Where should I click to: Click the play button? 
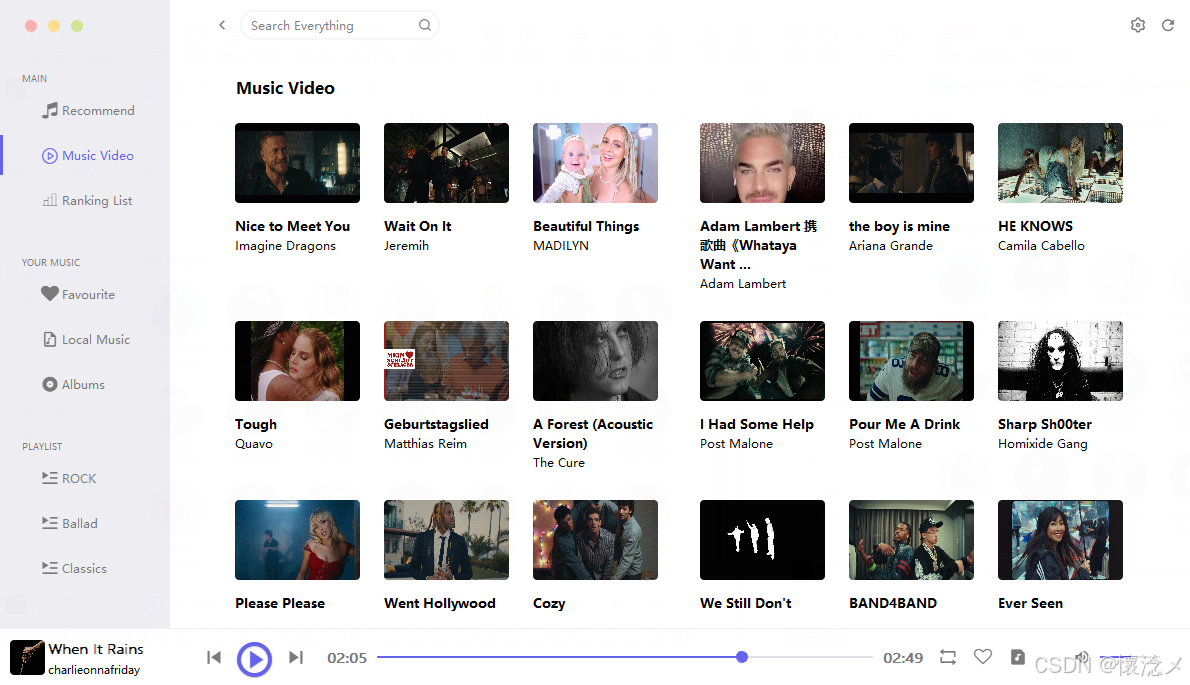(x=254, y=659)
